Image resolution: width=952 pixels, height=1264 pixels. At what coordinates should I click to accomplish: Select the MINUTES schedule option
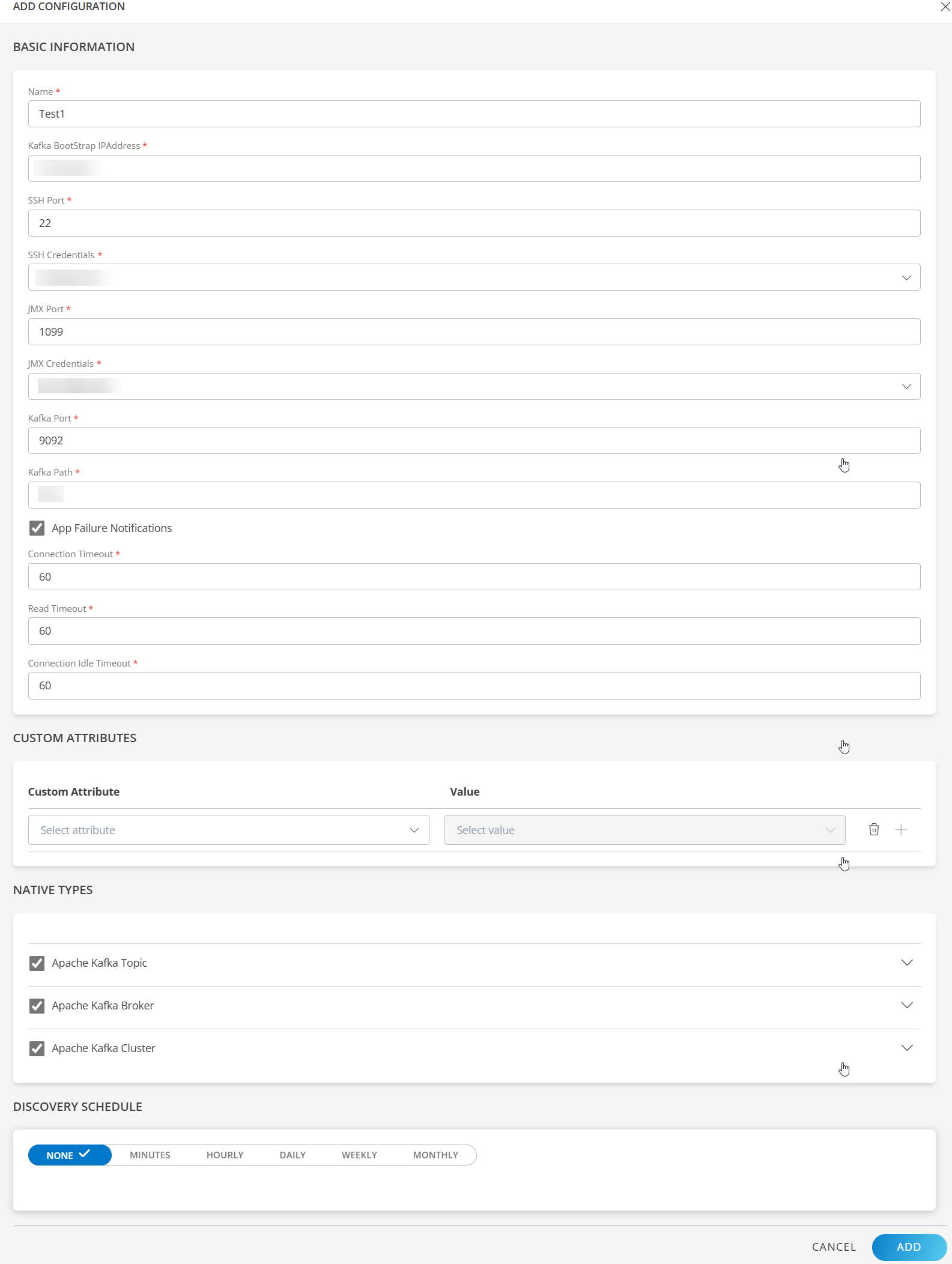click(150, 1155)
